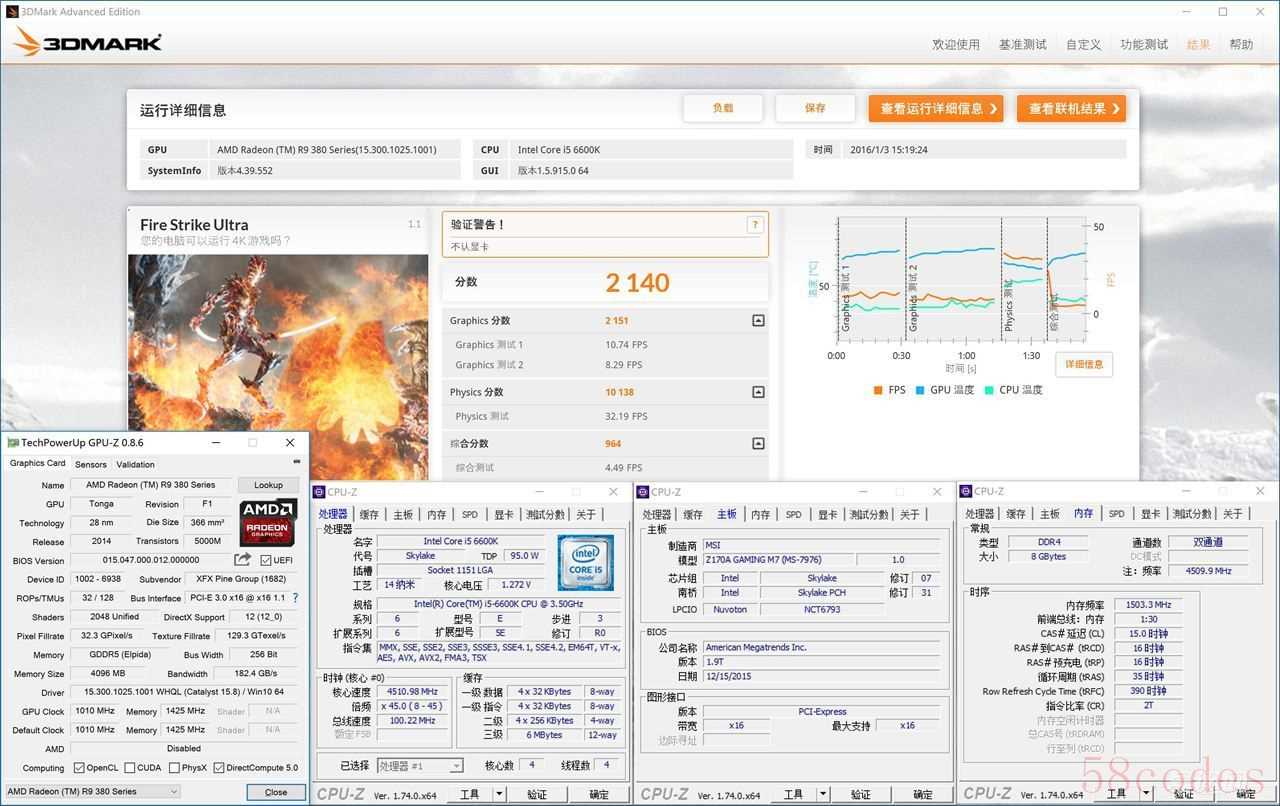Toggle the OpenCL checkbox in GPU-Z

tap(79, 768)
